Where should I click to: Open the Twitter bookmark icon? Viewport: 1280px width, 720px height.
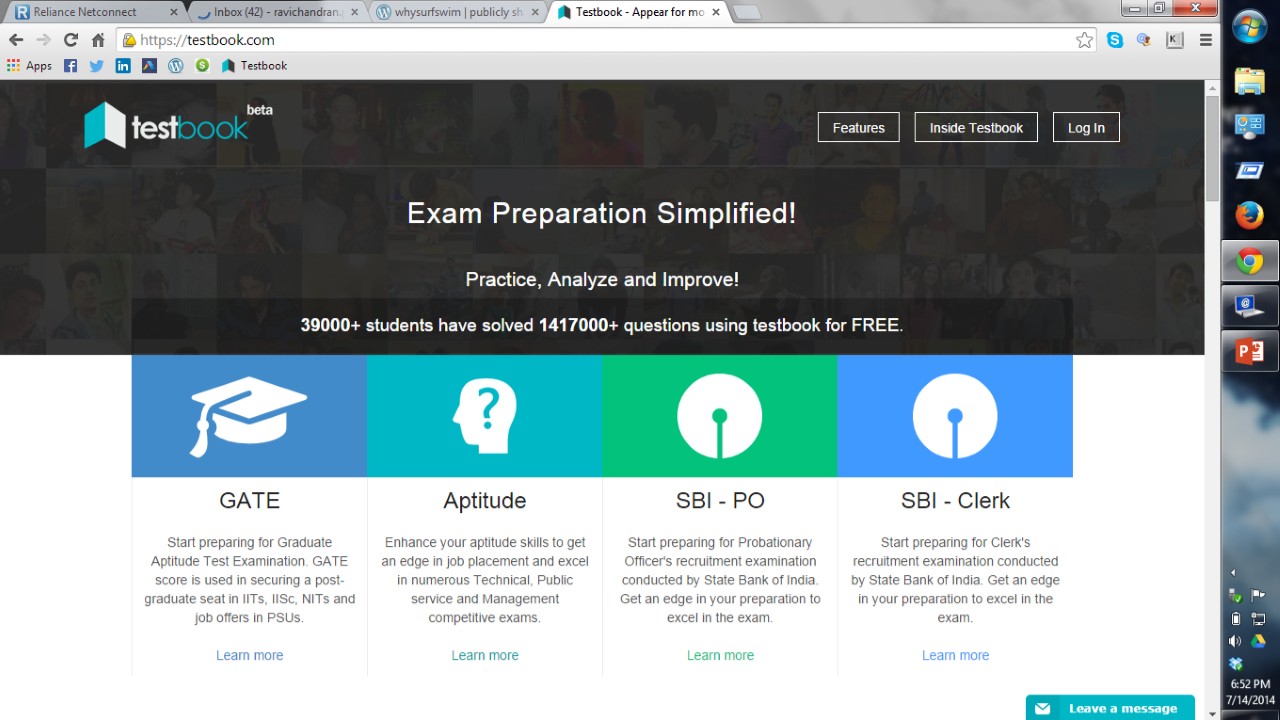96,66
